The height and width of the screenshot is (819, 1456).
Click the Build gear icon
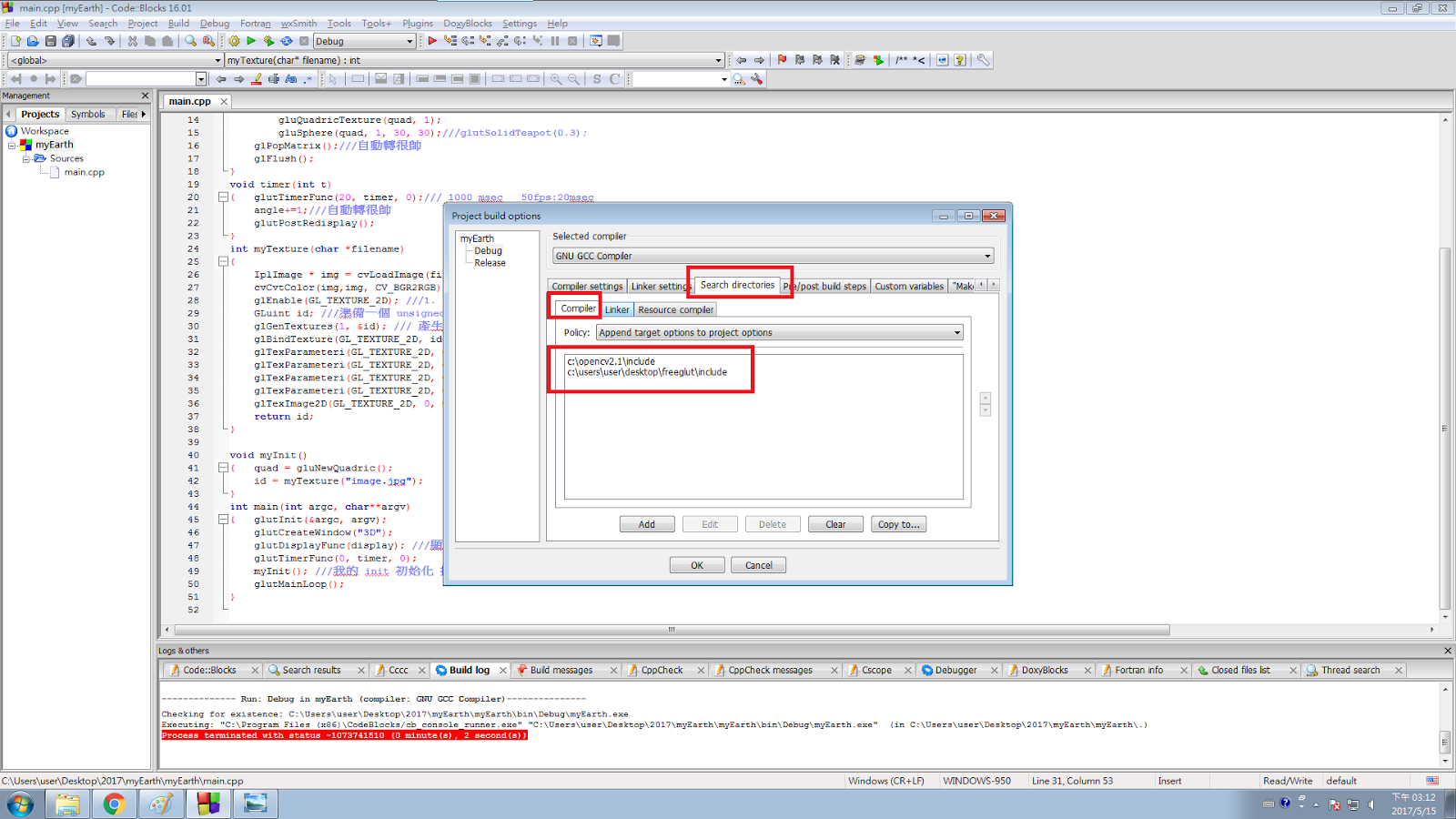point(234,41)
